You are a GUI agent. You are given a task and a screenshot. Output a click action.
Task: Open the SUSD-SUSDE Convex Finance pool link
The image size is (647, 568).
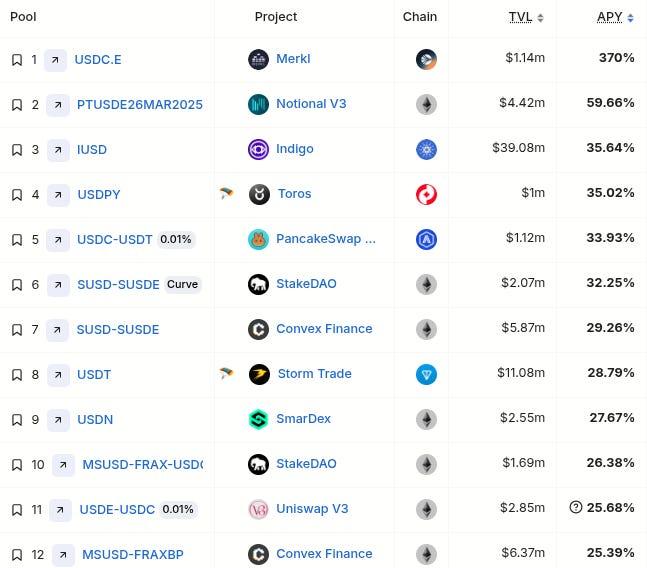tap(118, 329)
